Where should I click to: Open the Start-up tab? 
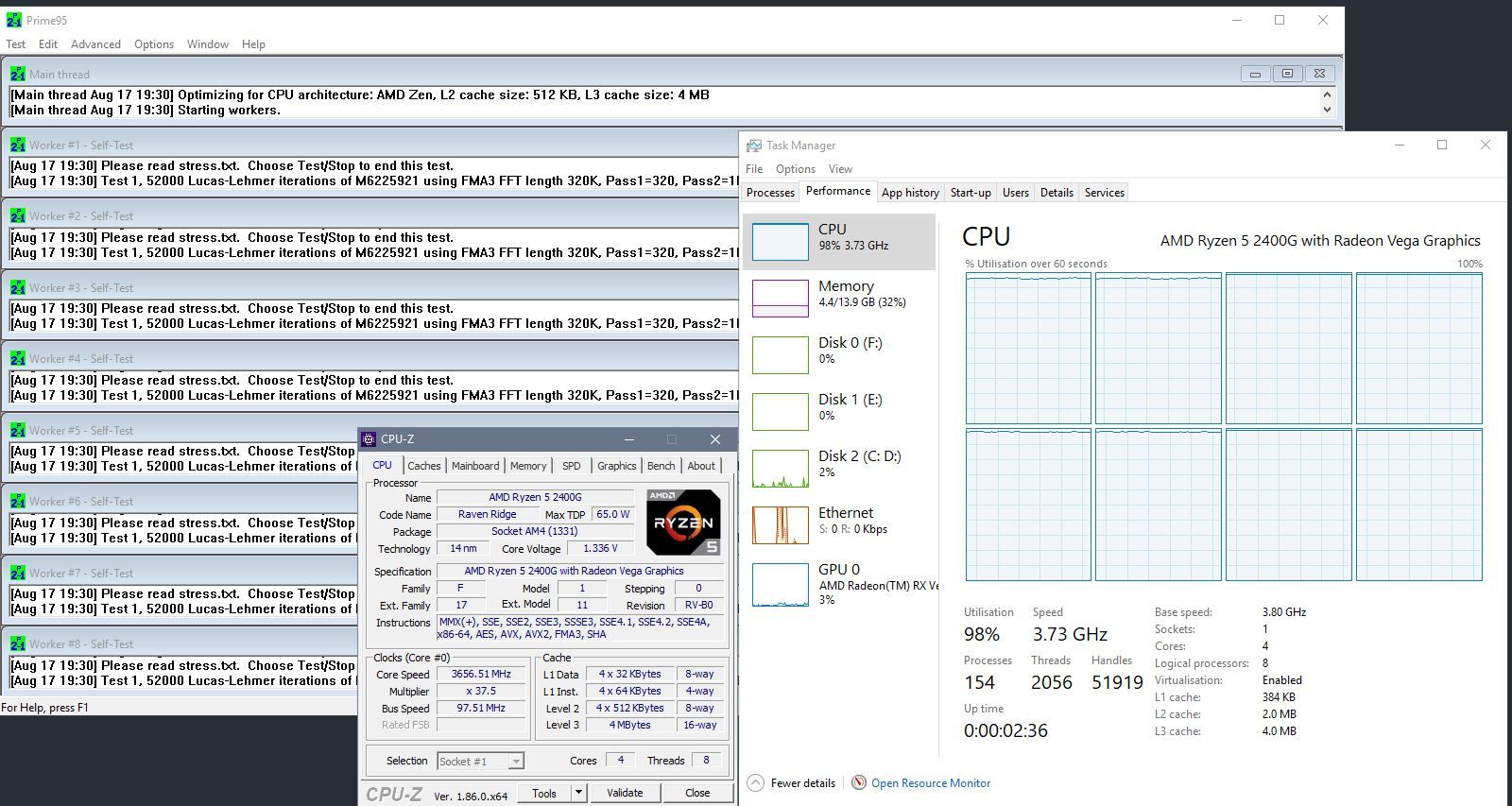pos(971,192)
